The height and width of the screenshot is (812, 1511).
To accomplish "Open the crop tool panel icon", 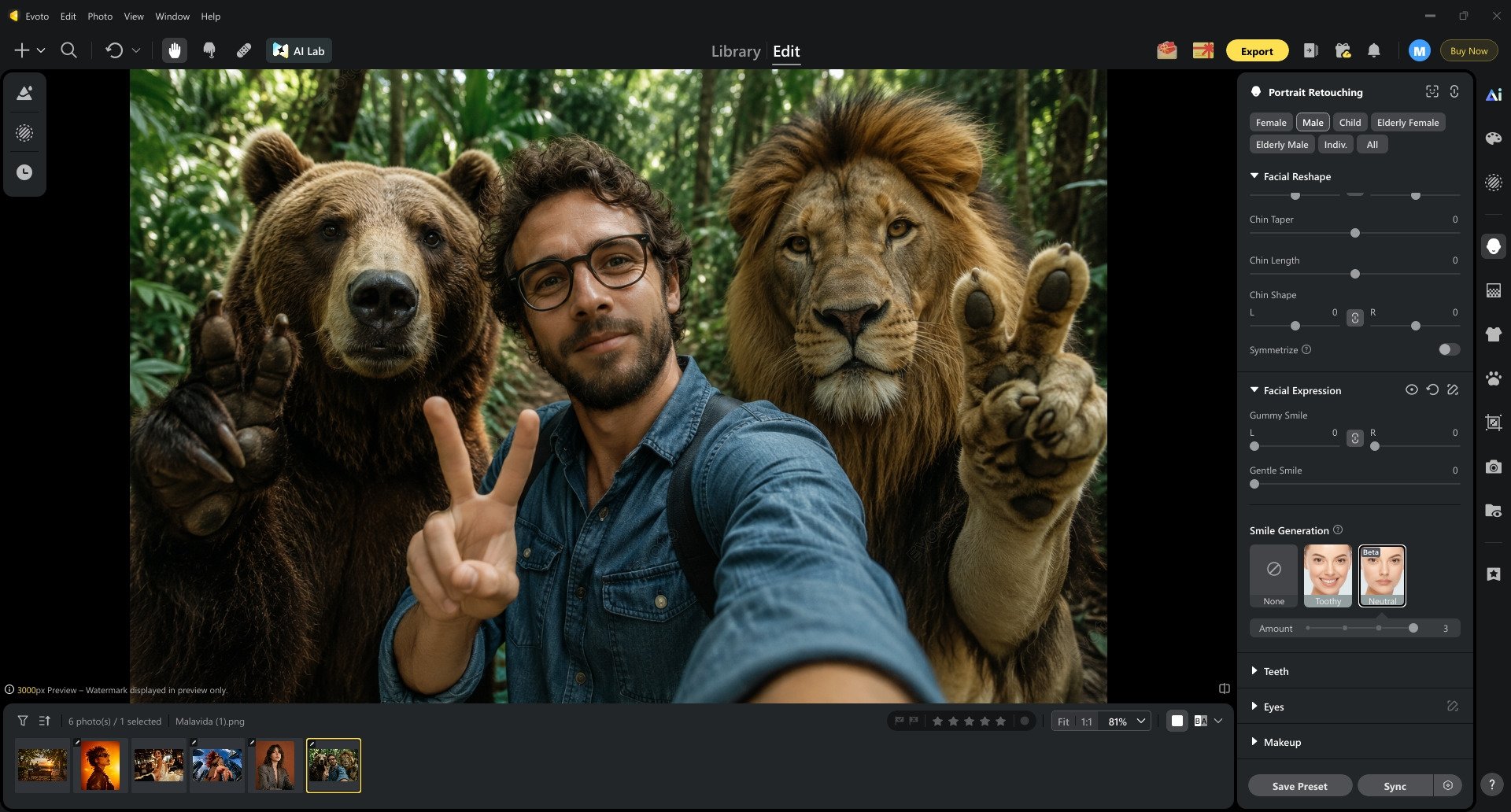I will click(1494, 423).
